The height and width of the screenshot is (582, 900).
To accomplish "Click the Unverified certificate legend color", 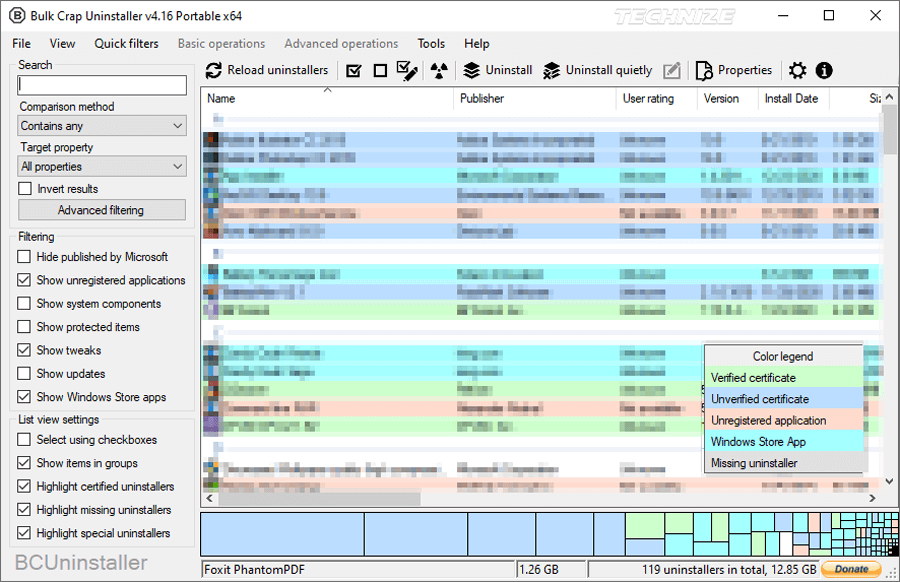I will [x=784, y=399].
